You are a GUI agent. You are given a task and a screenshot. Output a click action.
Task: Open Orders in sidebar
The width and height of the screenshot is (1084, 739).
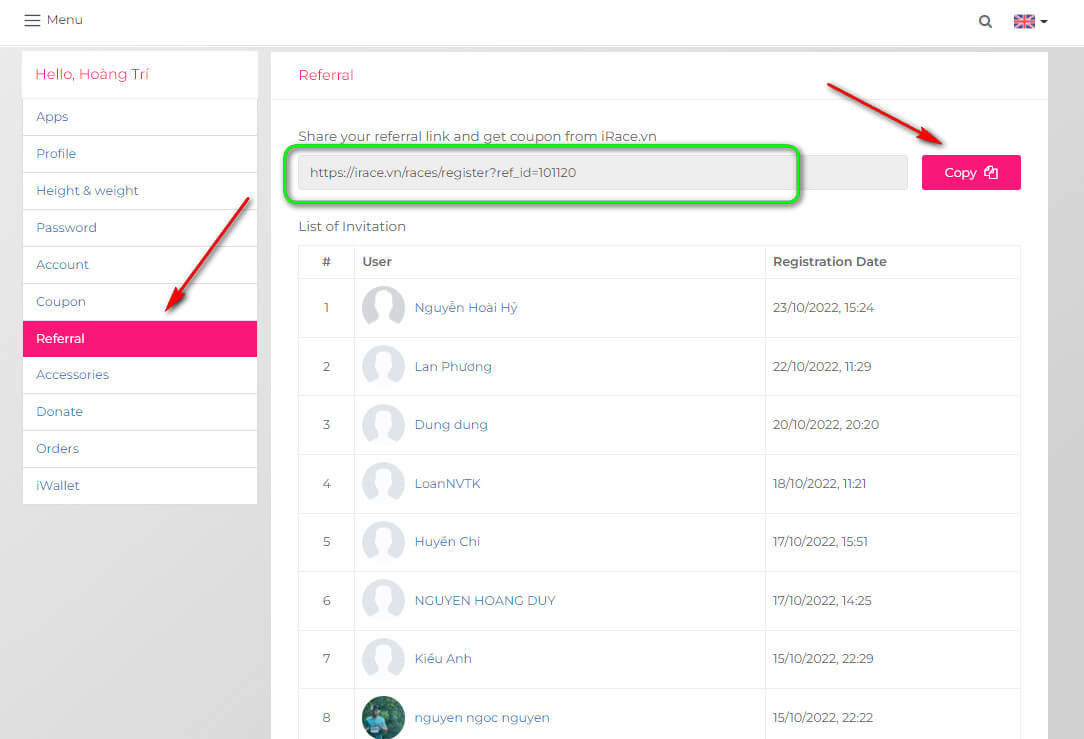pyautogui.click(x=140, y=449)
